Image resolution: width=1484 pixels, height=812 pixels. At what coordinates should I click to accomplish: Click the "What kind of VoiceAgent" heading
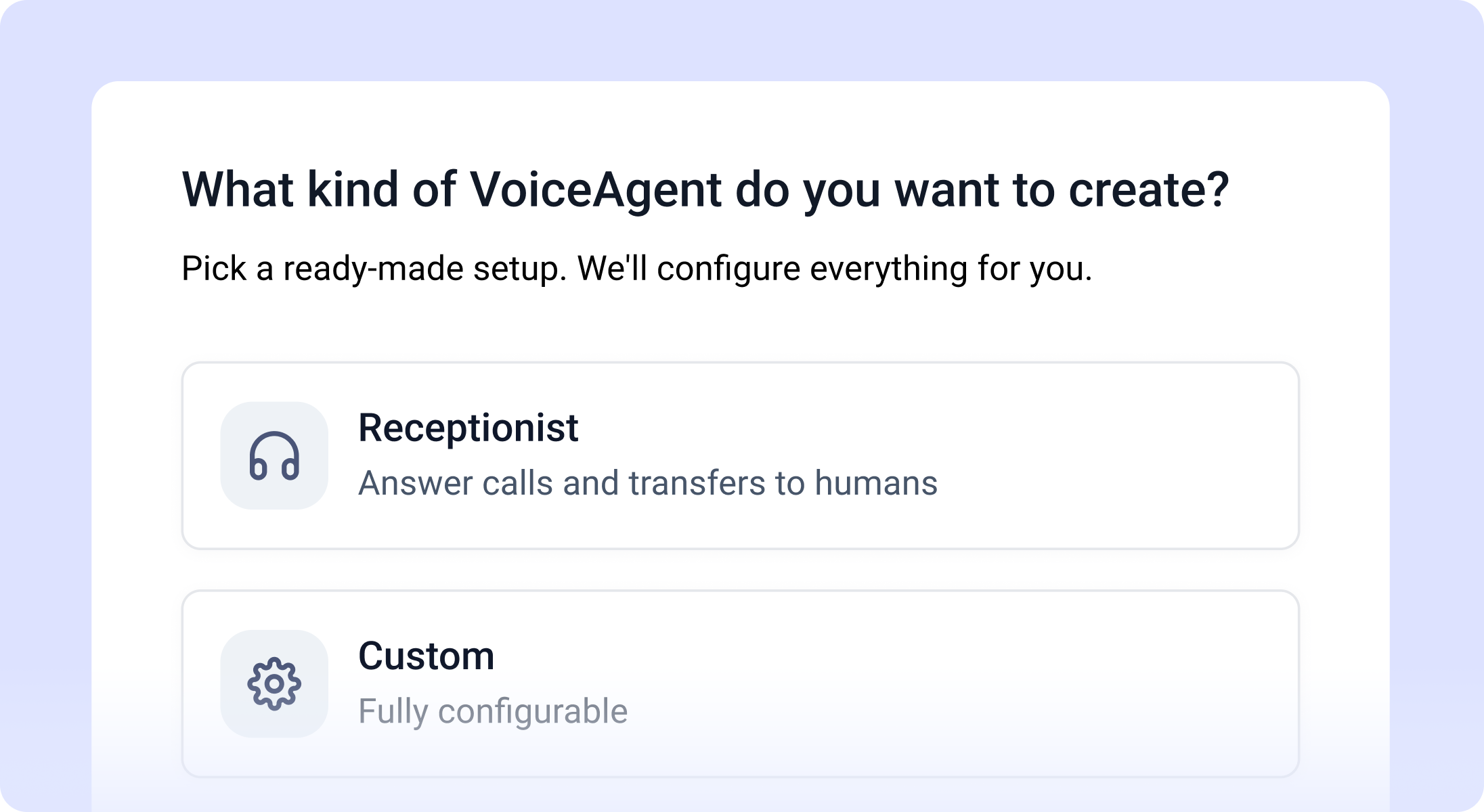click(x=705, y=189)
